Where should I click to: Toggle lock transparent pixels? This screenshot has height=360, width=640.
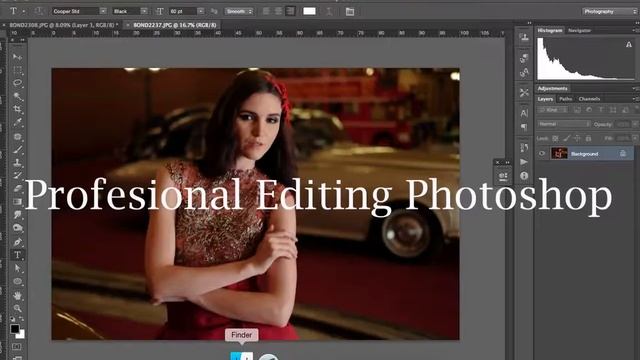point(555,139)
